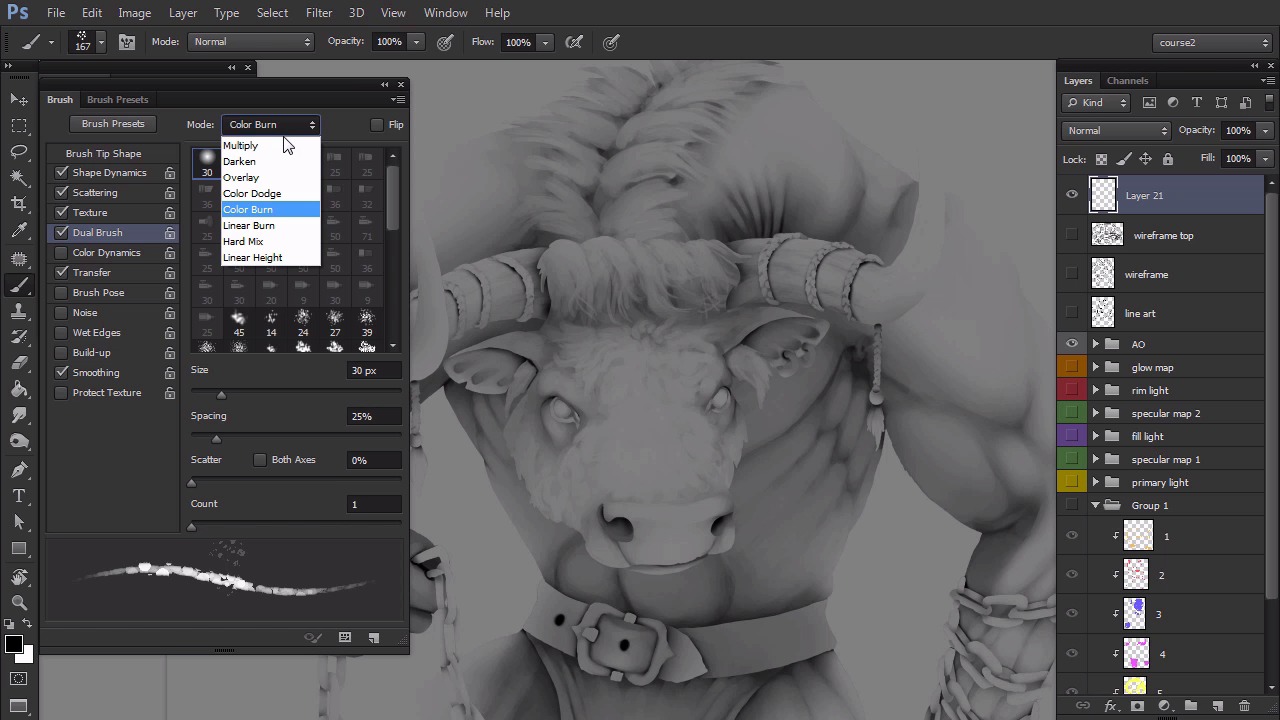This screenshot has height=720, width=1280.
Task: Switch to the Channels tab
Action: 1127,81
